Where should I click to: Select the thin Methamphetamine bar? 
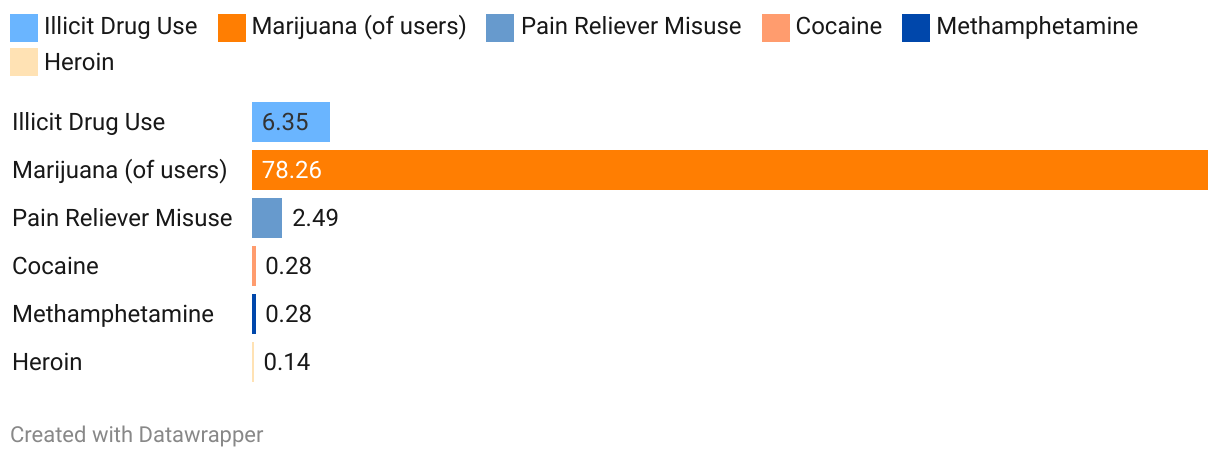(254, 314)
